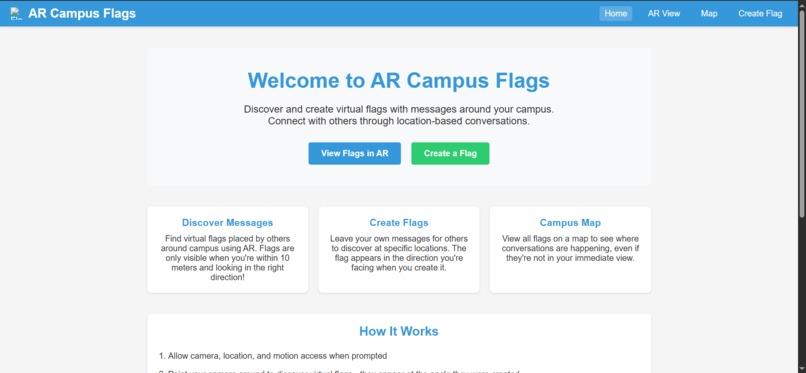Click the 'View all flags on a map' description
The width and height of the screenshot is (806, 373).
pos(570,249)
